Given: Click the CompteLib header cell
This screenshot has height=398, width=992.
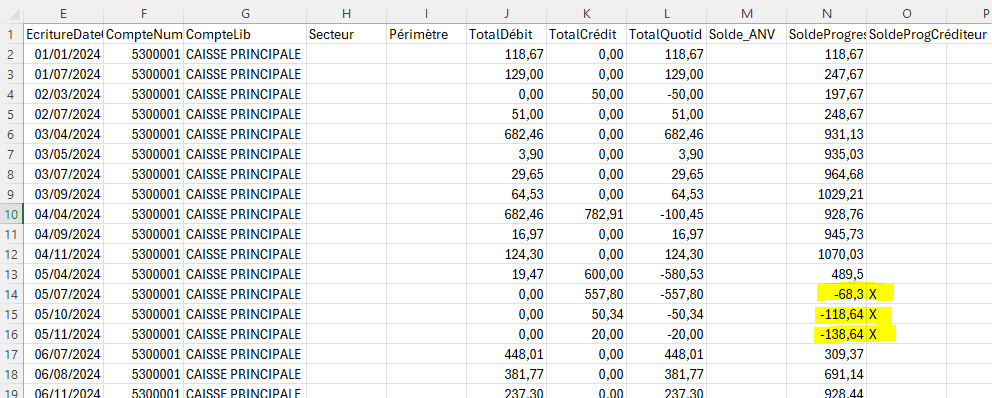Looking at the screenshot, I should pyautogui.click(x=245, y=35).
